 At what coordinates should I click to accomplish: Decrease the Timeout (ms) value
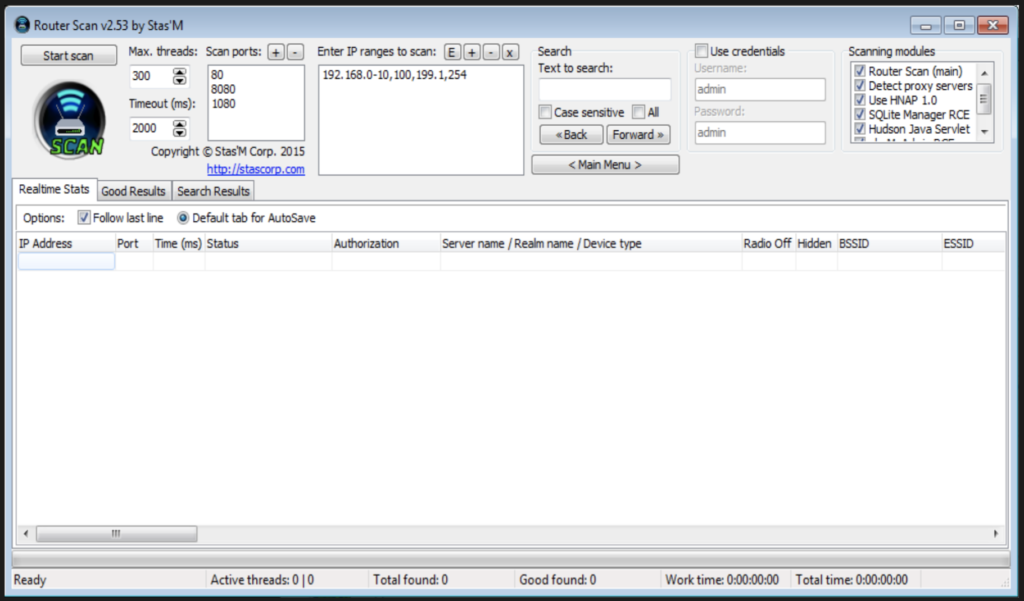pyautogui.click(x=180, y=133)
